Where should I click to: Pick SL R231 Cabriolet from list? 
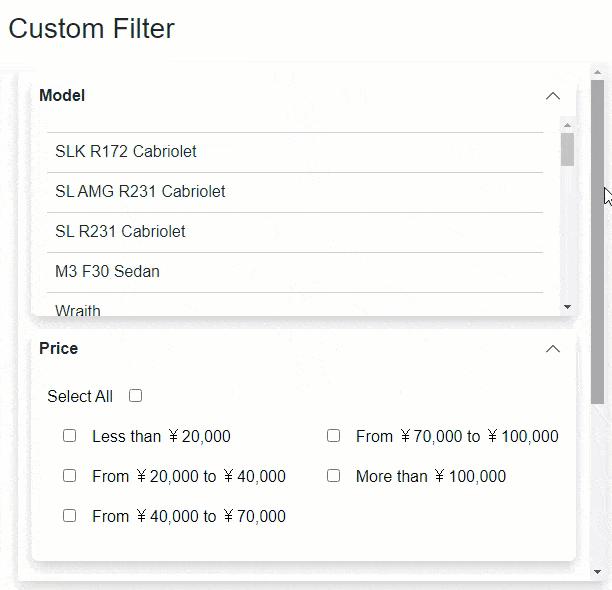click(295, 232)
